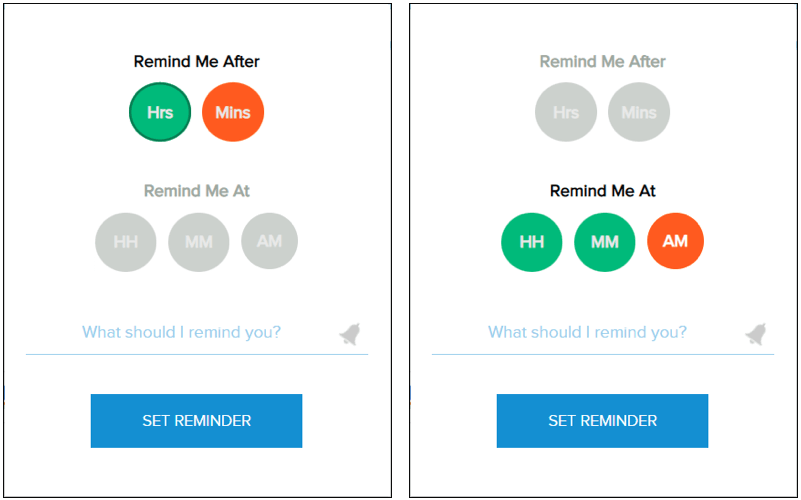Select the greyed-out HH circle
Screen dimensions: 801x500
coord(126,241)
